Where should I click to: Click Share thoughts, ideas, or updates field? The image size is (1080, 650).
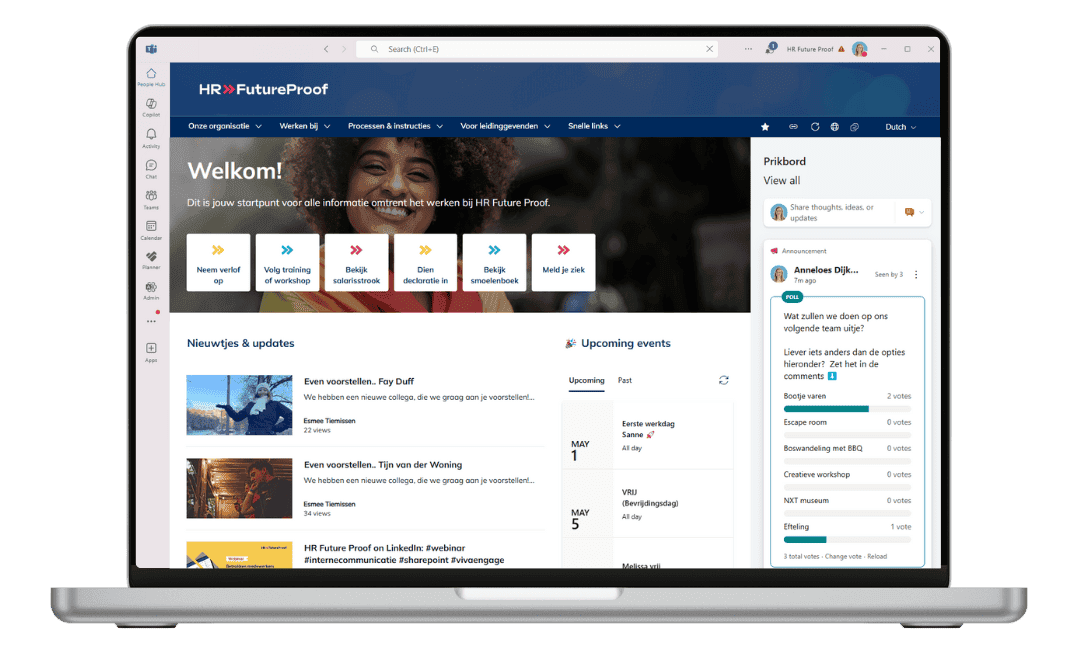(x=840, y=212)
